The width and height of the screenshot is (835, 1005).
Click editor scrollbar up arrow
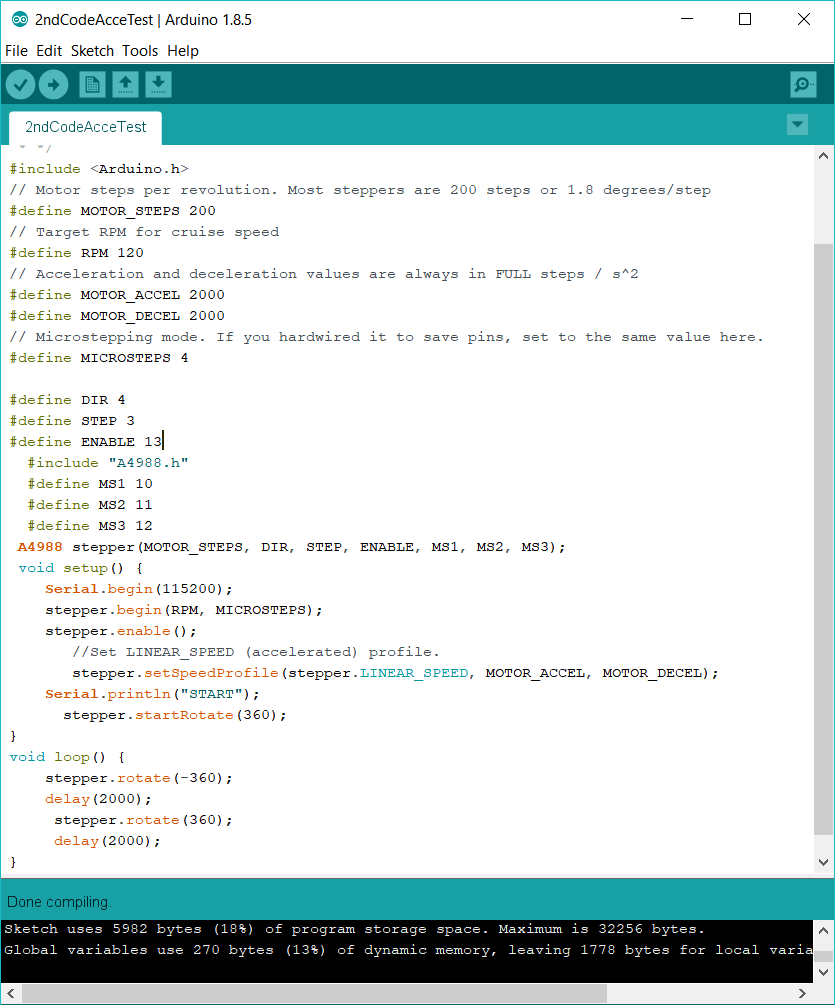point(824,156)
